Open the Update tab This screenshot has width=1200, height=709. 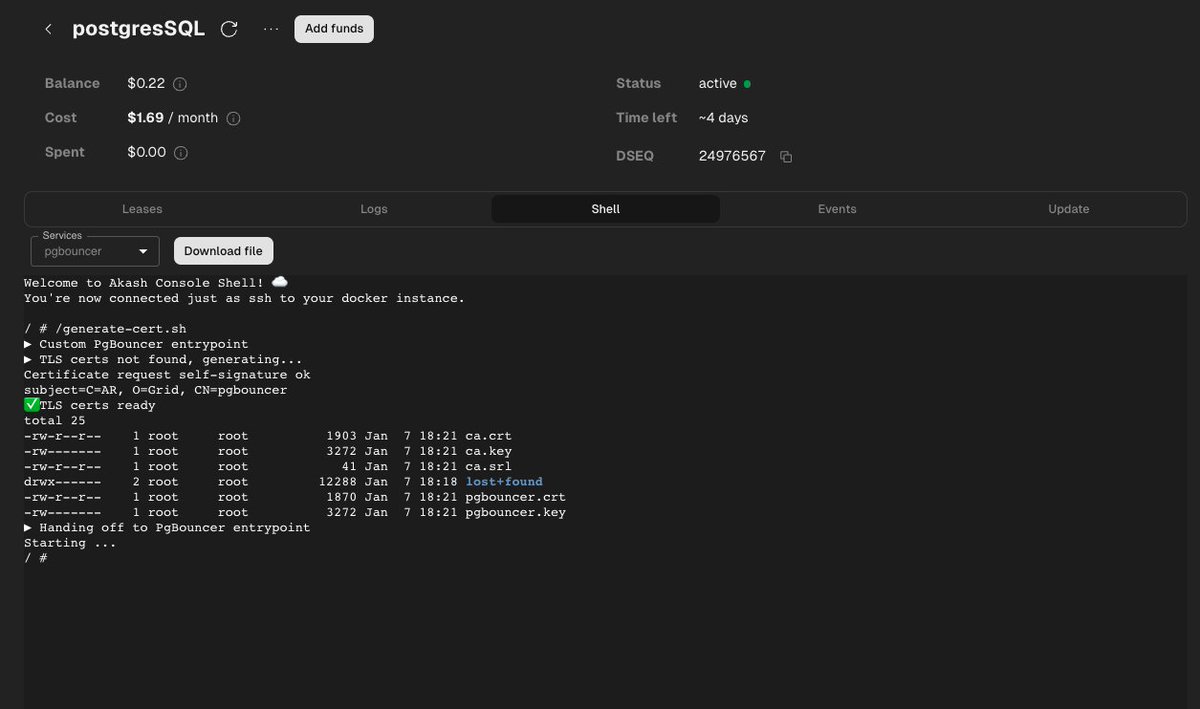pos(1068,209)
